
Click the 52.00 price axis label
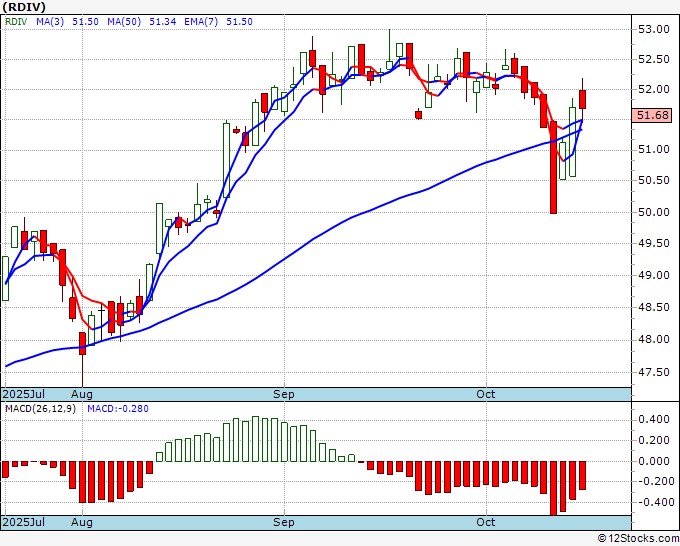[654, 89]
